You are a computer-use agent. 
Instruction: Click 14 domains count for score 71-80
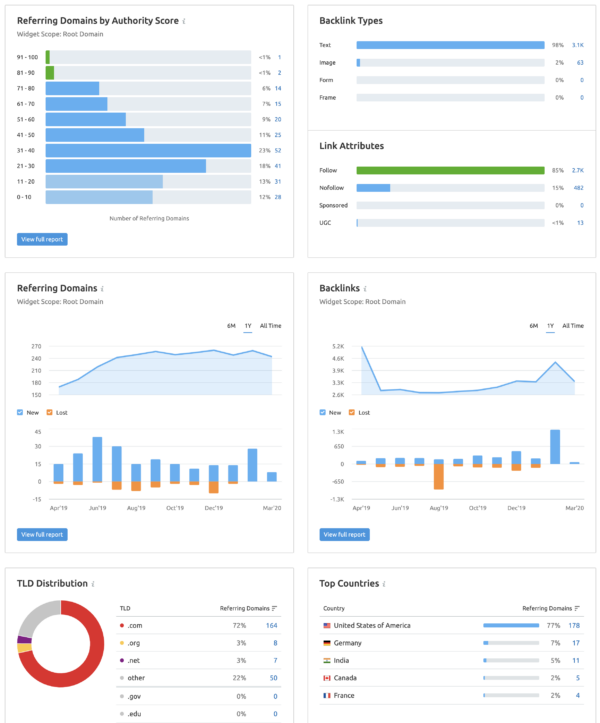tap(278, 89)
